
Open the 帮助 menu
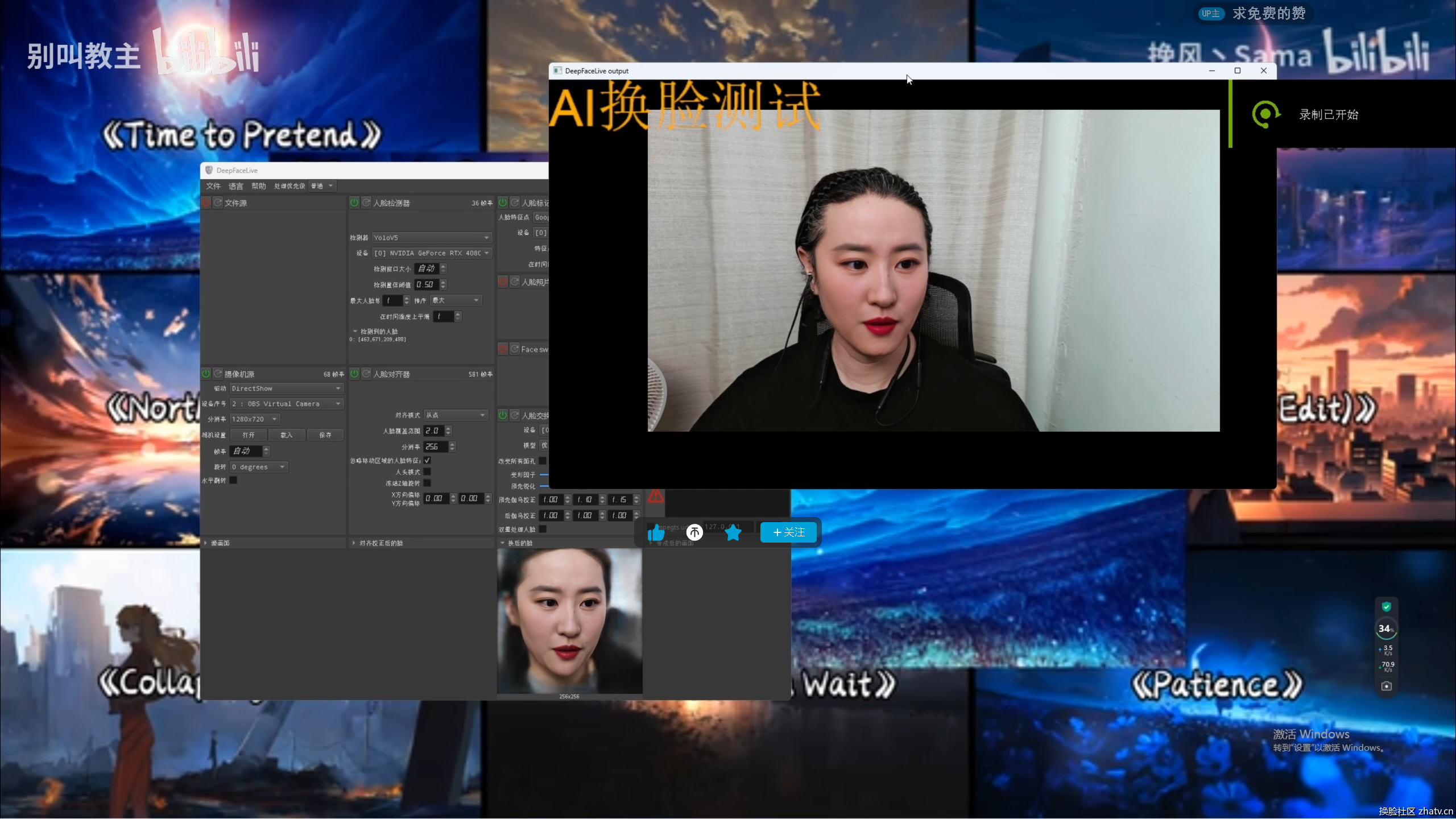pyautogui.click(x=258, y=186)
